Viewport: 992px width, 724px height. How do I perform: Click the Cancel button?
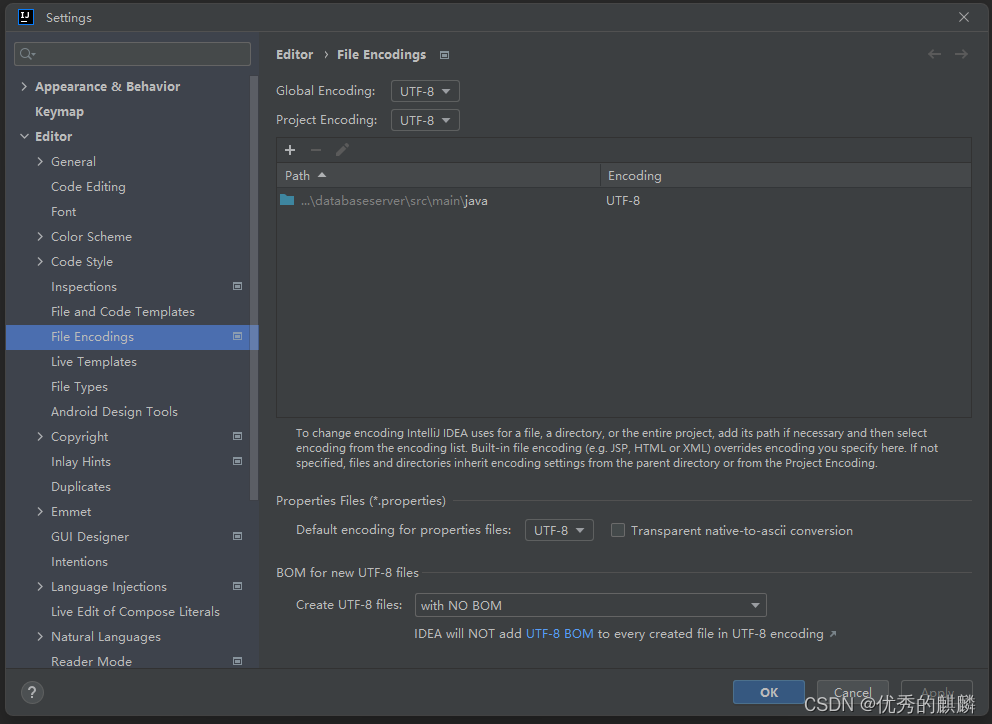tap(852, 692)
